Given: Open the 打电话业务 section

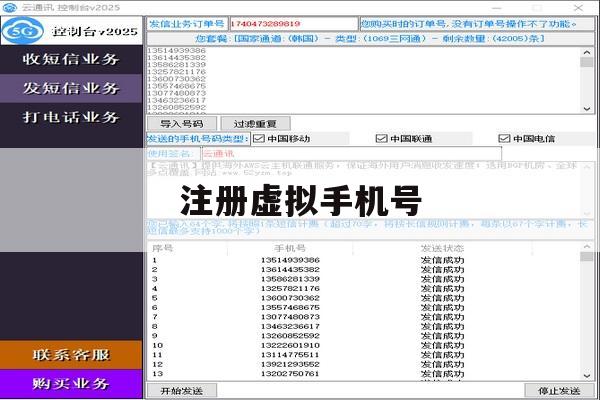Looking at the screenshot, I should pyautogui.click(x=71, y=117).
